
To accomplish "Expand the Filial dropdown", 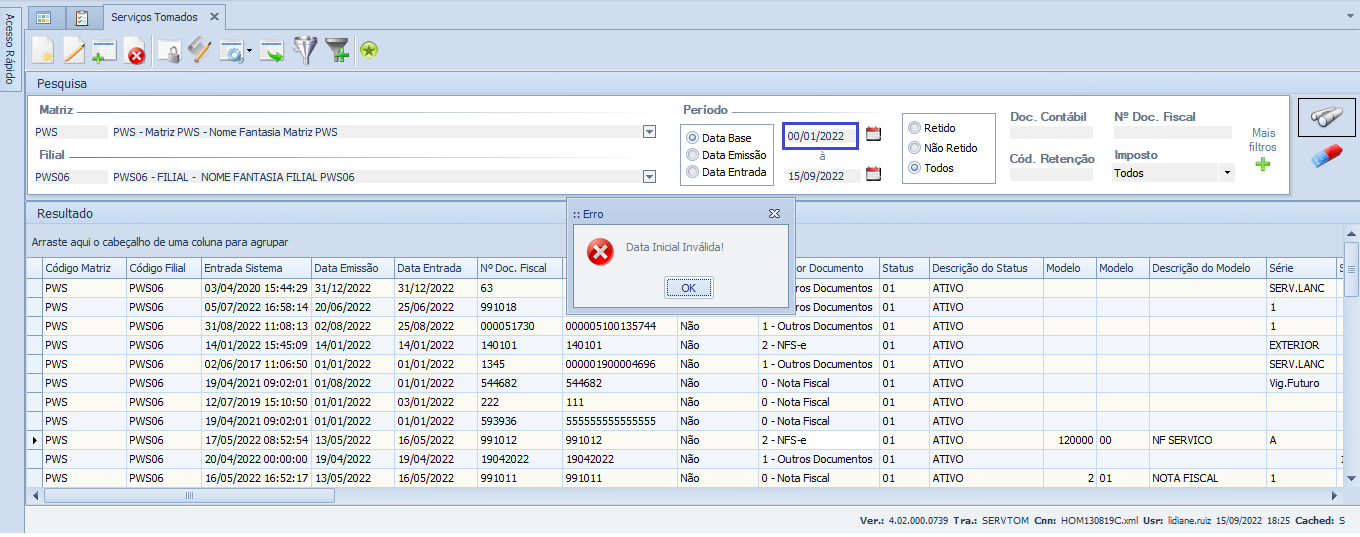I will tap(649, 177).
